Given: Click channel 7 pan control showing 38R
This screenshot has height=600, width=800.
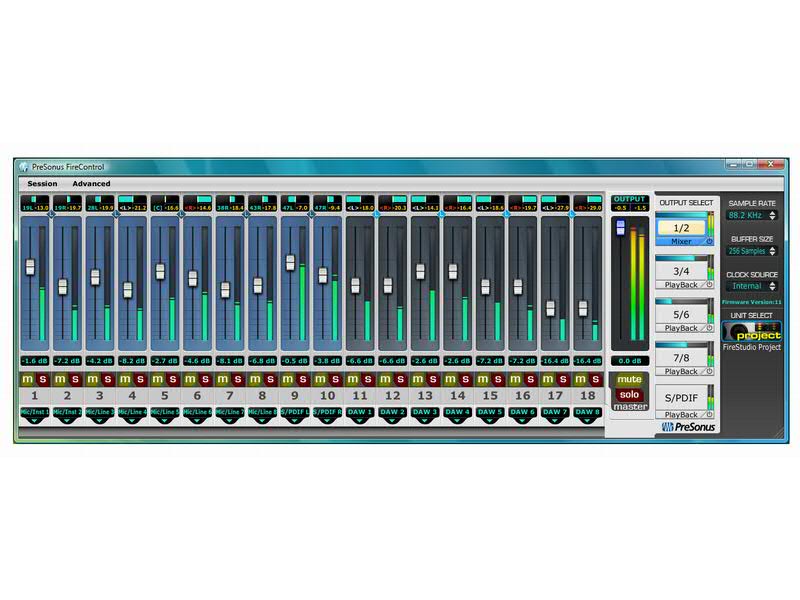Looking at the screenshot, I should [x=230, y=203].
